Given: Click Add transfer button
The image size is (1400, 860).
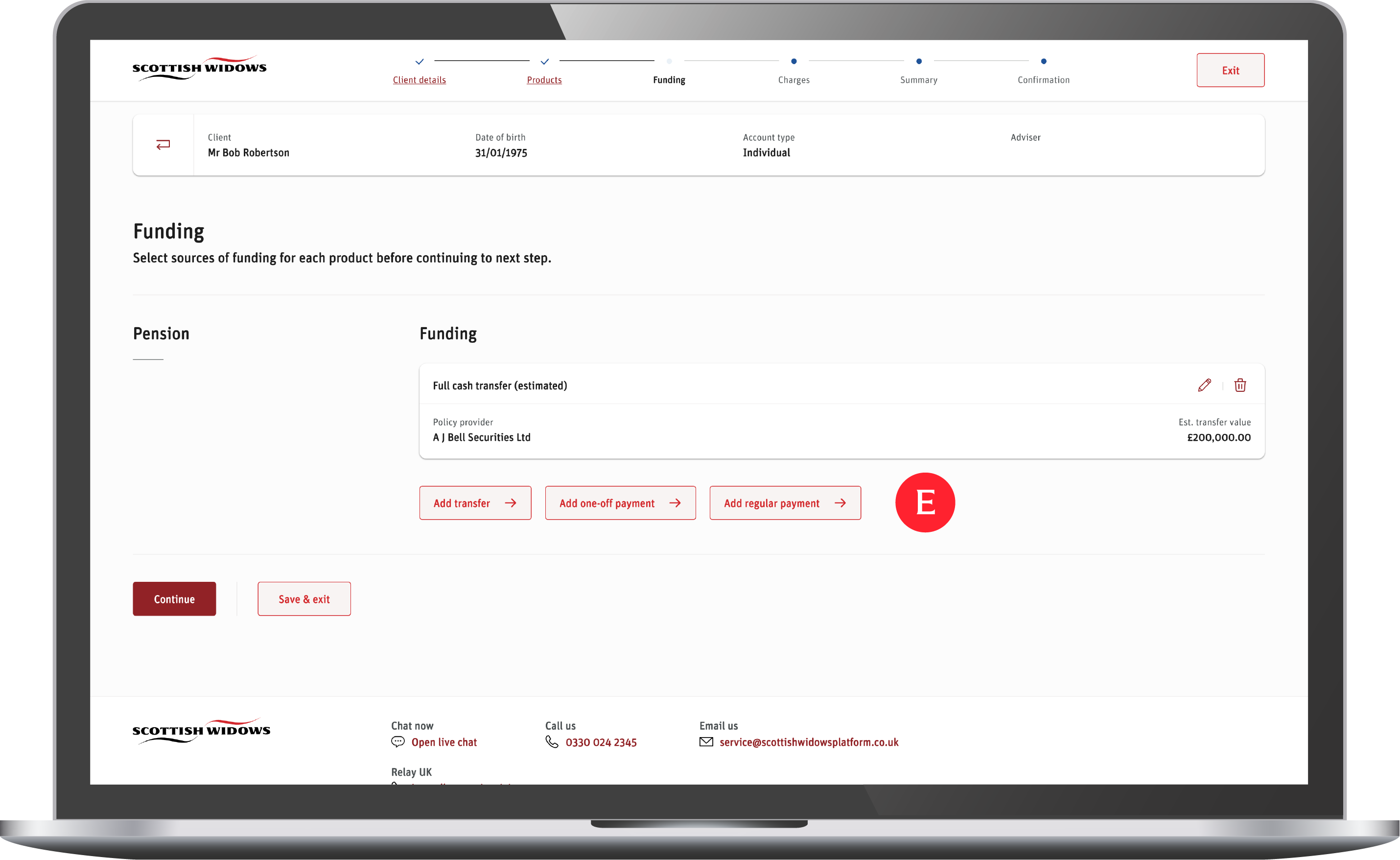Looking at the screenshot, I should [x=475, y=503].
